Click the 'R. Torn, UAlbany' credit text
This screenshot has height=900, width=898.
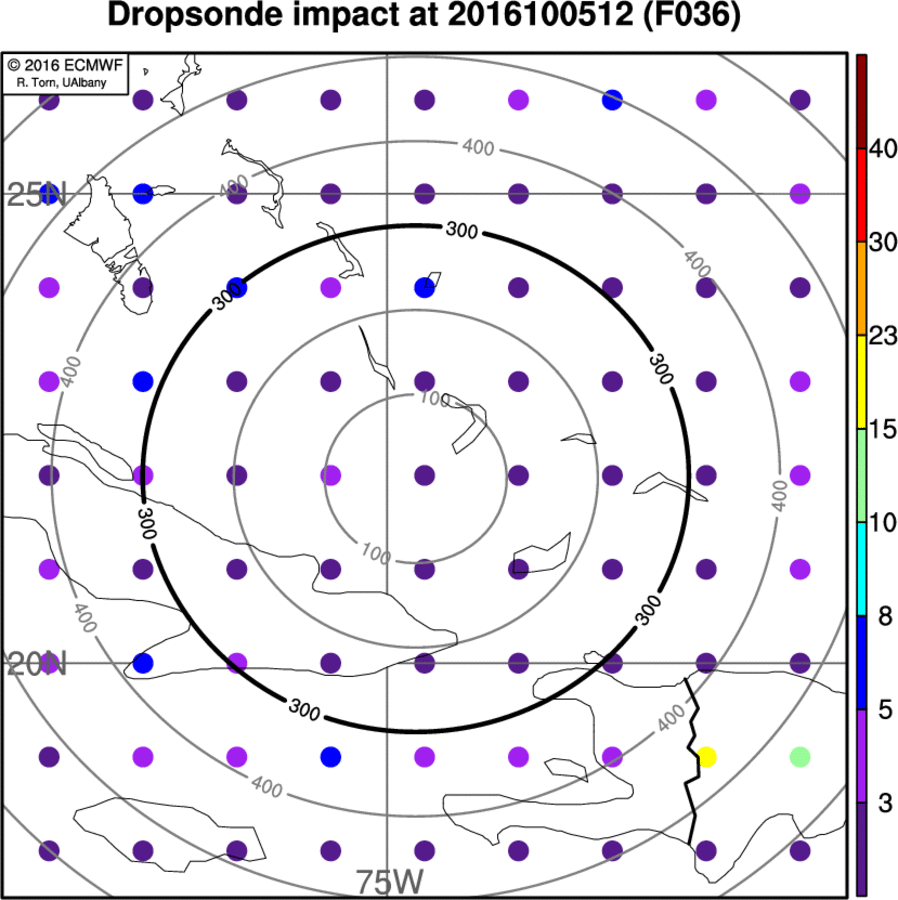(x=61, y=83)
